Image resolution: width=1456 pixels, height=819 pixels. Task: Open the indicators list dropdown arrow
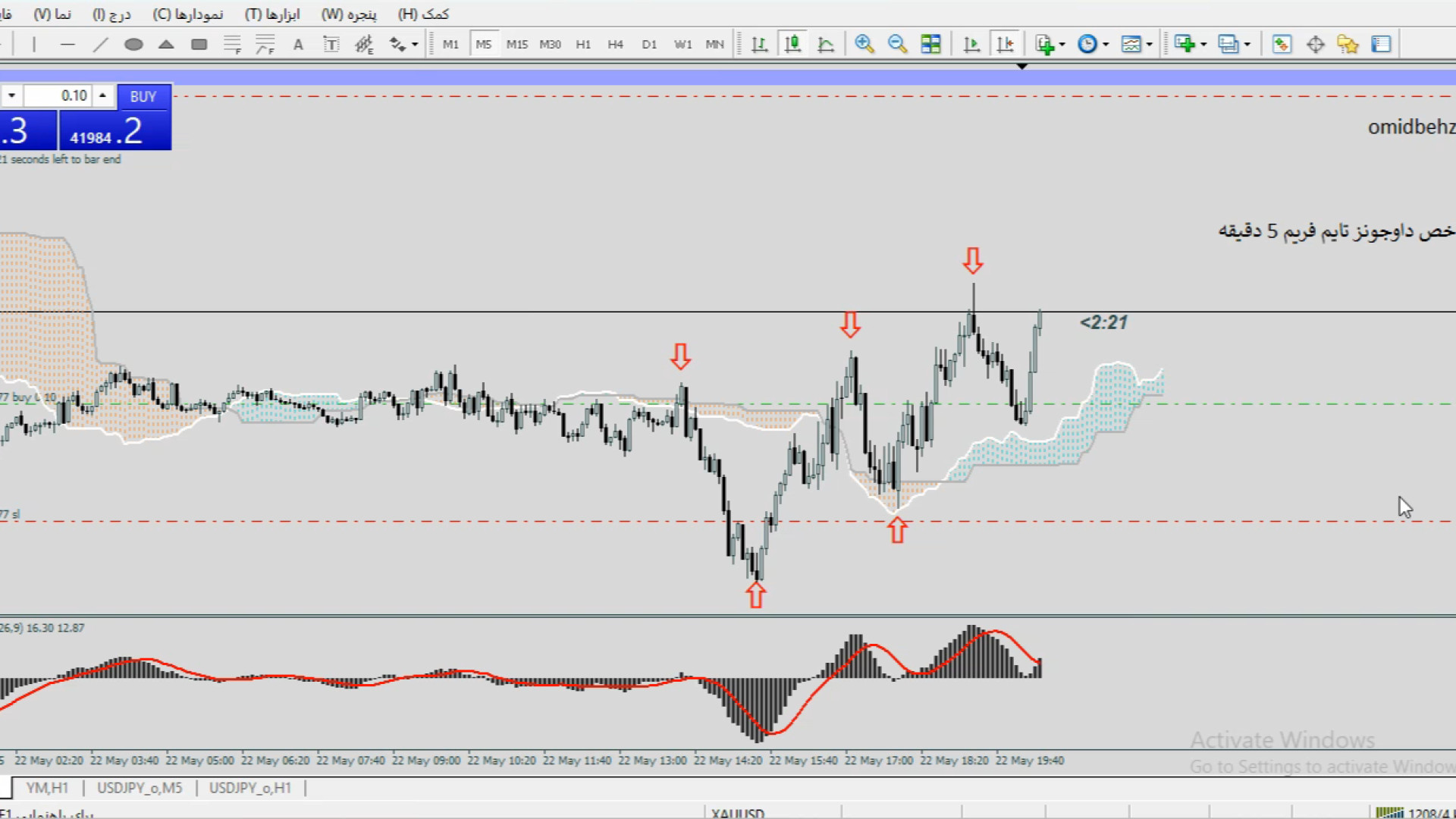(1062, 45)
